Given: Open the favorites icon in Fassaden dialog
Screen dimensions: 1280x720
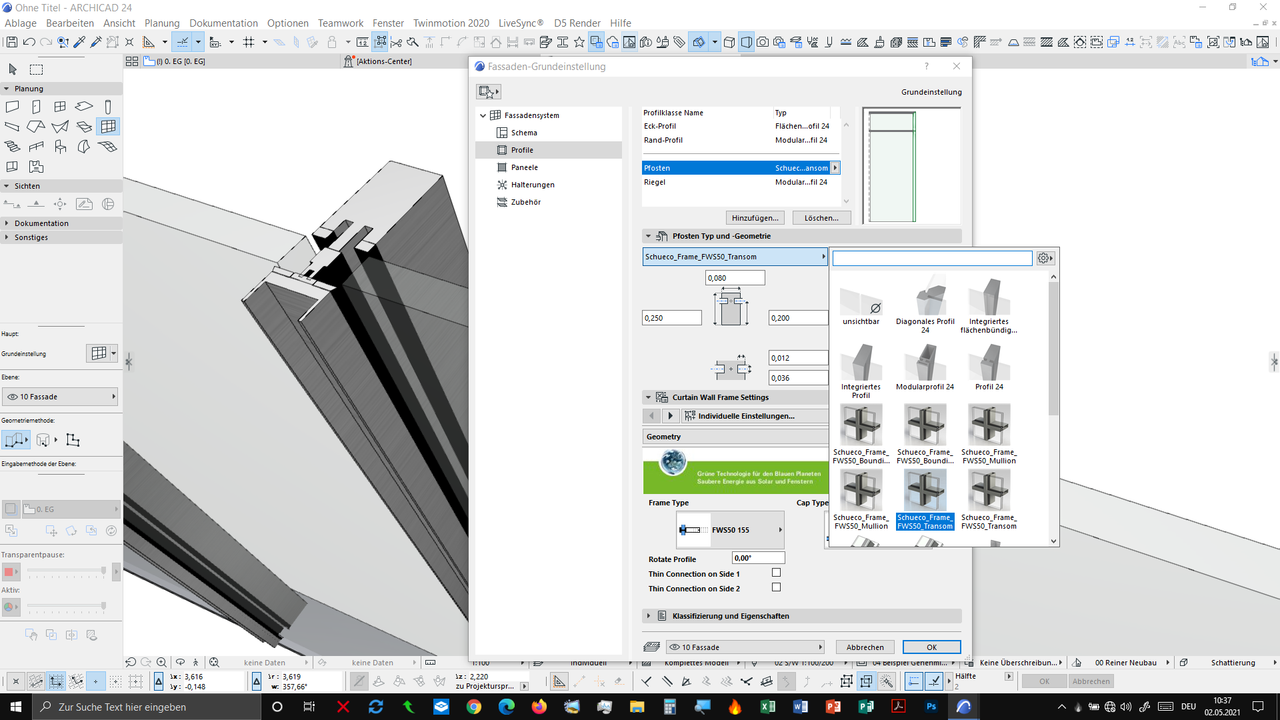Looking at the screenshot, I should (x=488, y=92).
